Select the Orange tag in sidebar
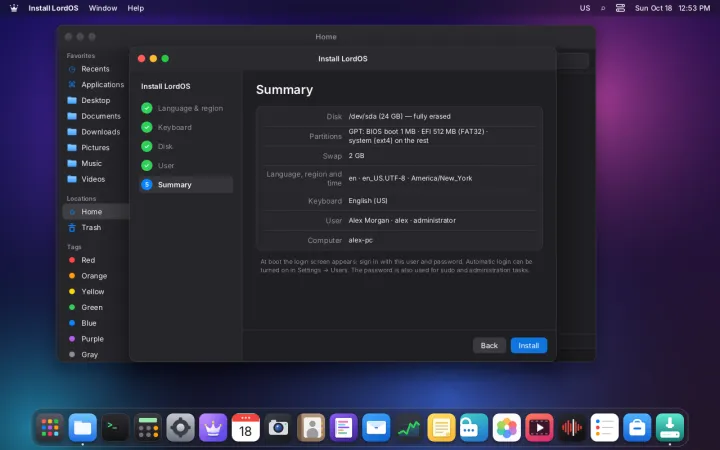The image size is (720, 450). (95, 276)
